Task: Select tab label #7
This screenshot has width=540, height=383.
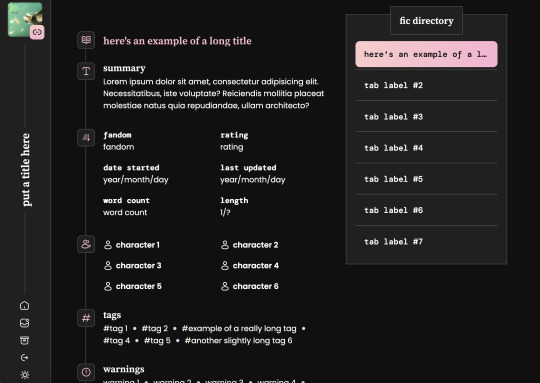Action: (426, 241)
